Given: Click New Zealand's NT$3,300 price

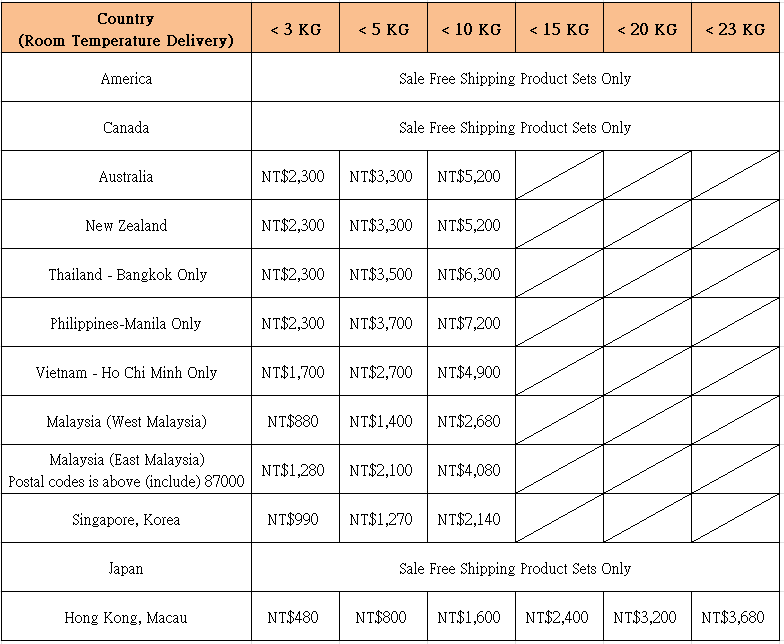Looking at the screenshot, I should click(381, 225).
